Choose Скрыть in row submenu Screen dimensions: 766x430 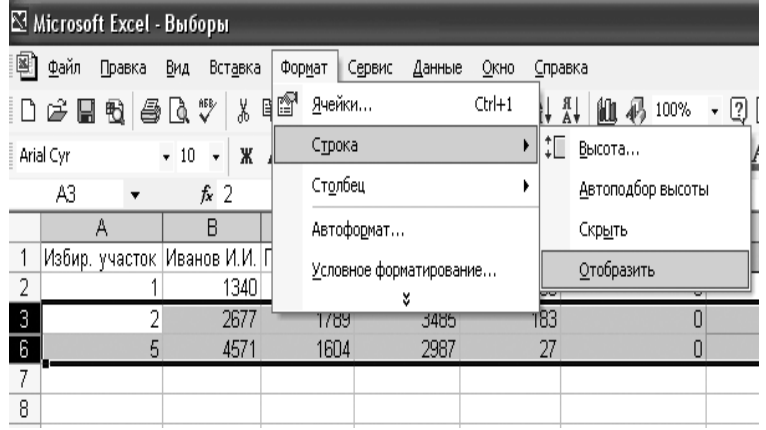646,229
